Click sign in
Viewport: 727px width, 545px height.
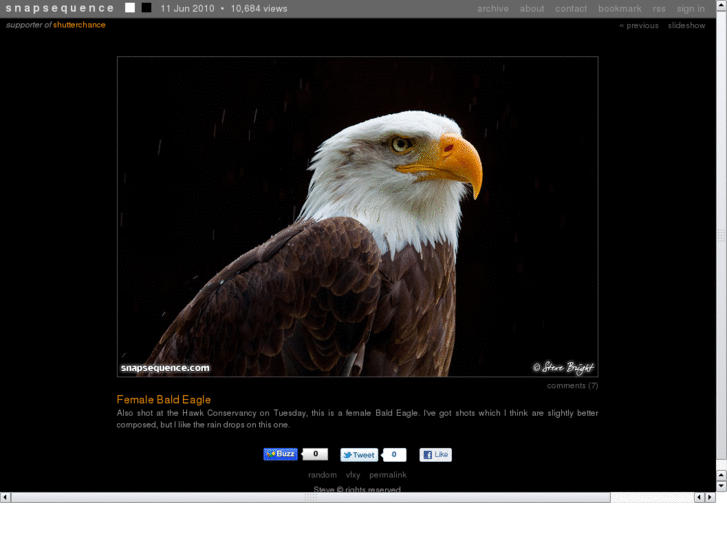click(690, 9)
